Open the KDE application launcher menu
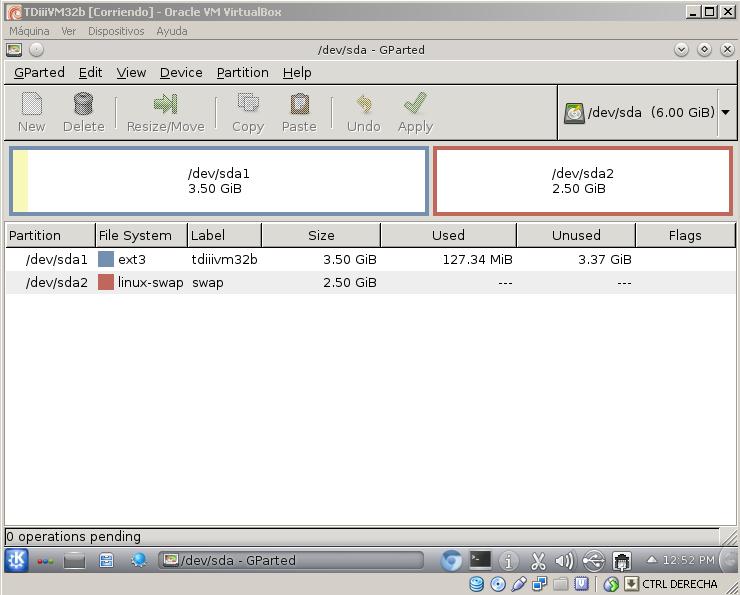 pos(17,560)
